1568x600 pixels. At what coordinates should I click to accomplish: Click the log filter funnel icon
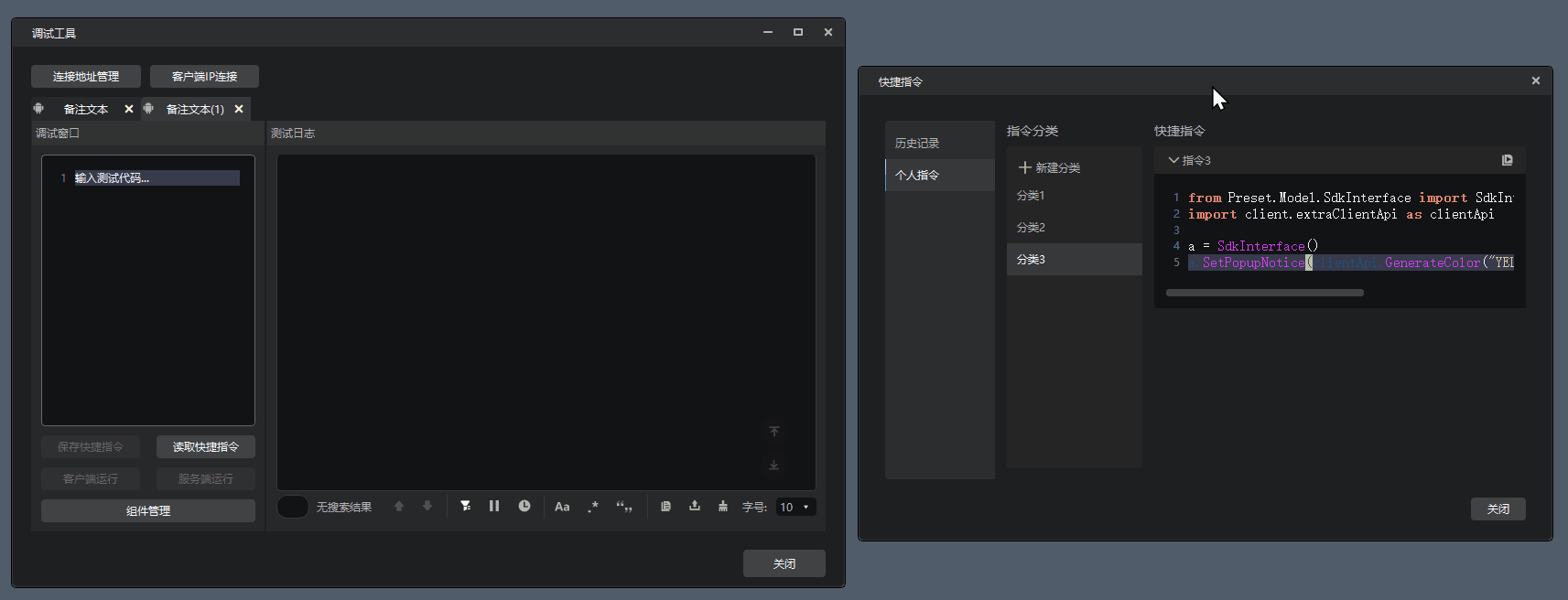(x=466, y=506)
